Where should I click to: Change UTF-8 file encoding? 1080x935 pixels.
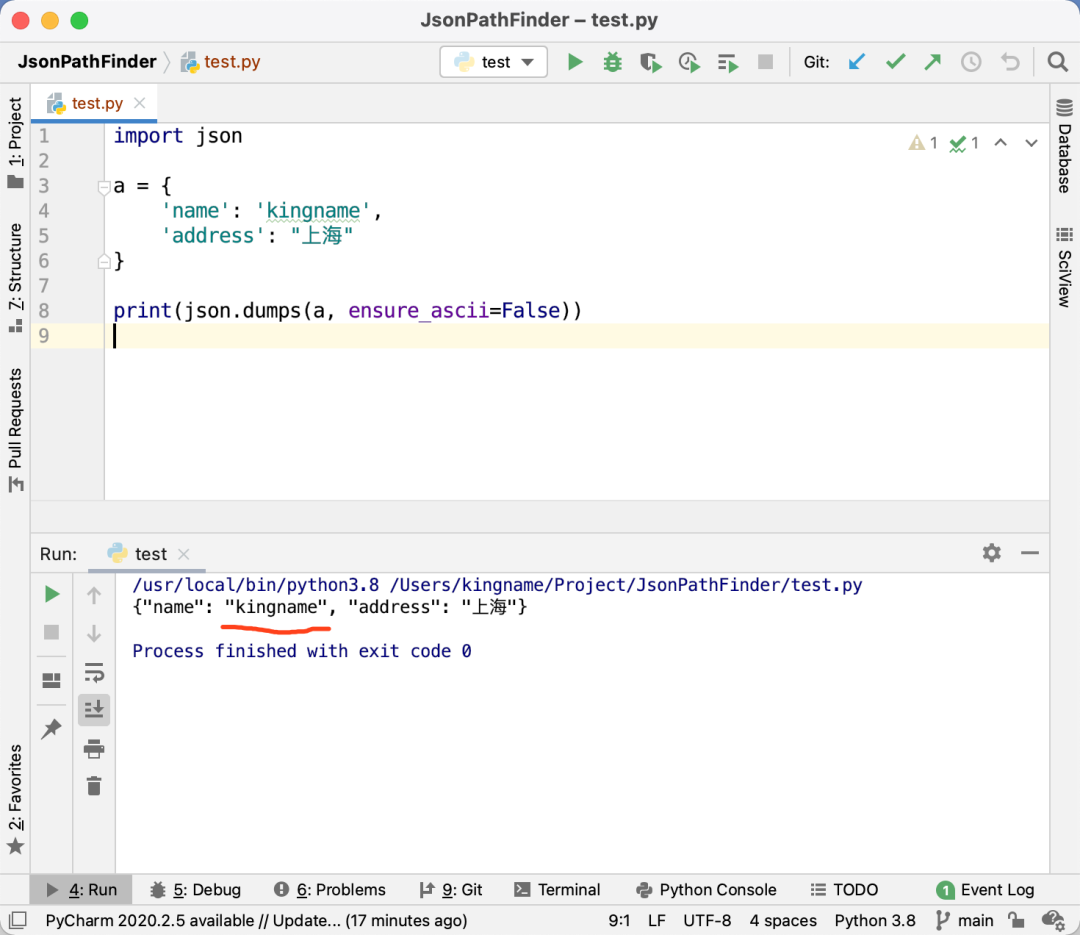pos(707,921)
